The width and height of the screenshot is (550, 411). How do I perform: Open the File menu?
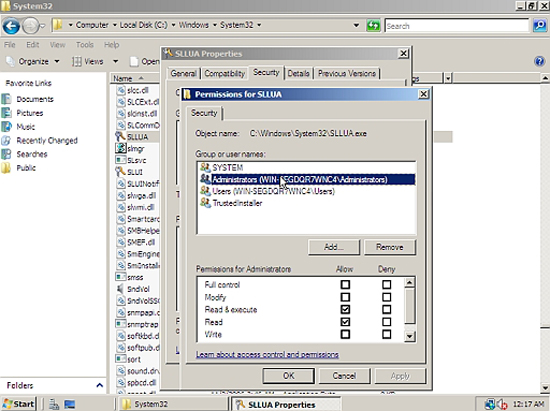9,45
